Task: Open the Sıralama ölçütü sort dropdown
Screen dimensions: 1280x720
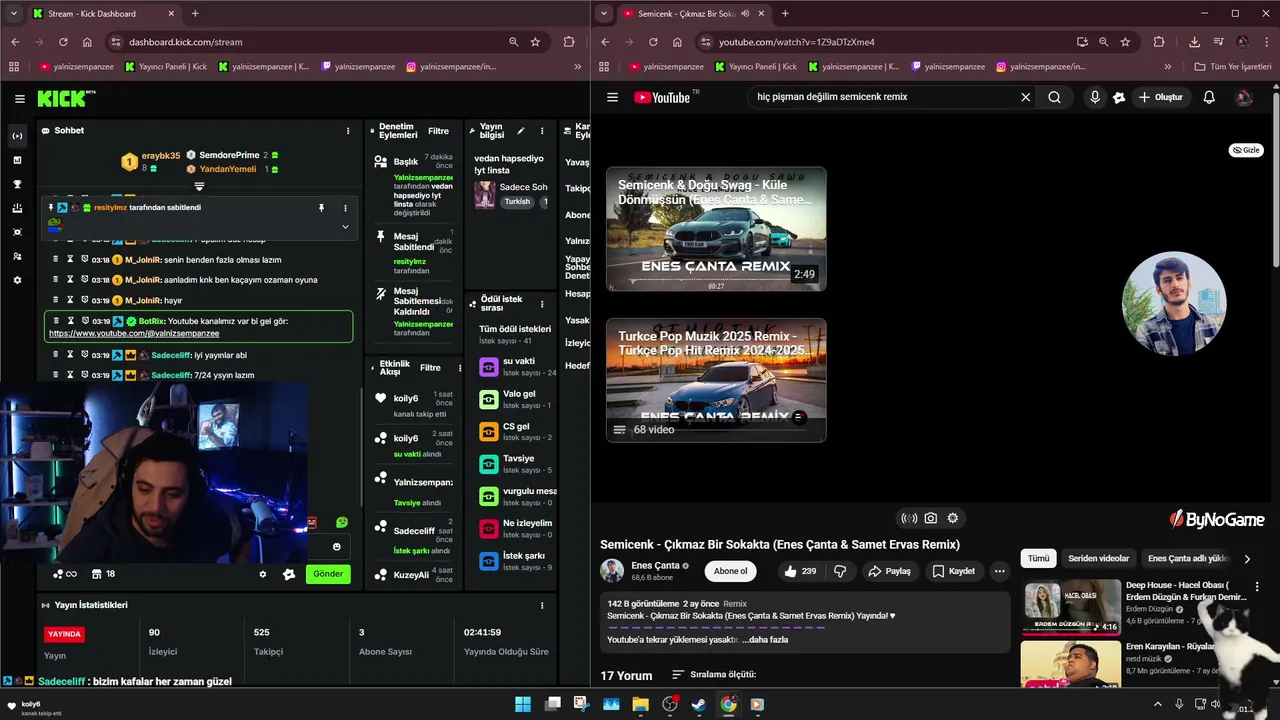Action: (714, 675)
